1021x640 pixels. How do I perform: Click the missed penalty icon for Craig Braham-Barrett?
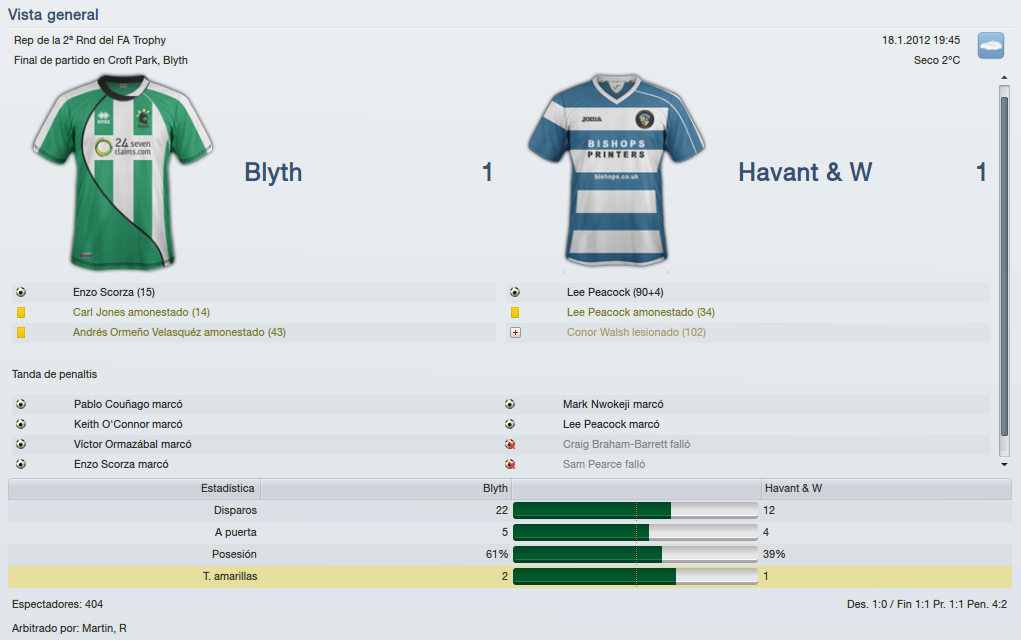coord(510,444)
